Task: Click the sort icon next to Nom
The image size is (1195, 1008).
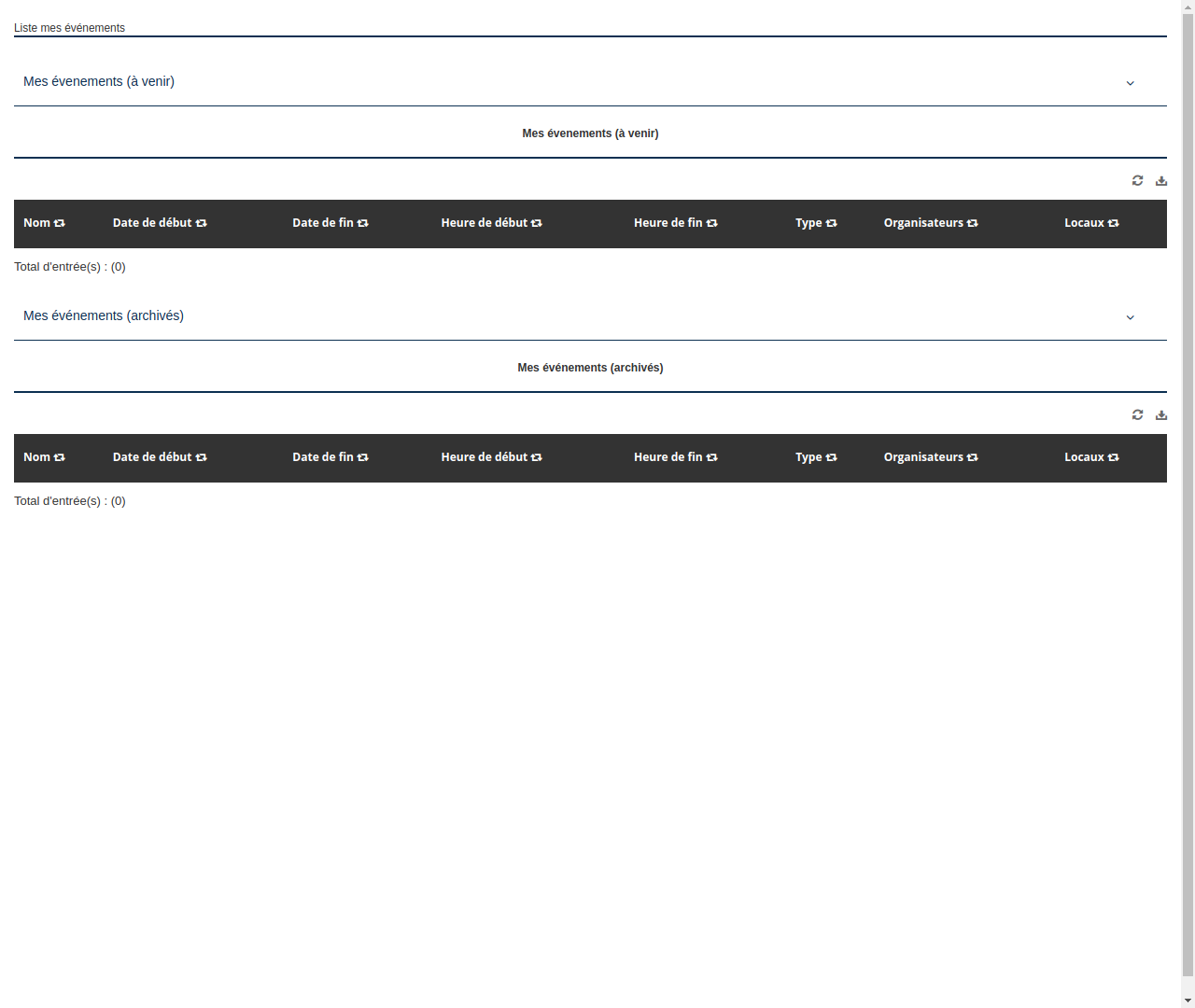Action: 60,223
